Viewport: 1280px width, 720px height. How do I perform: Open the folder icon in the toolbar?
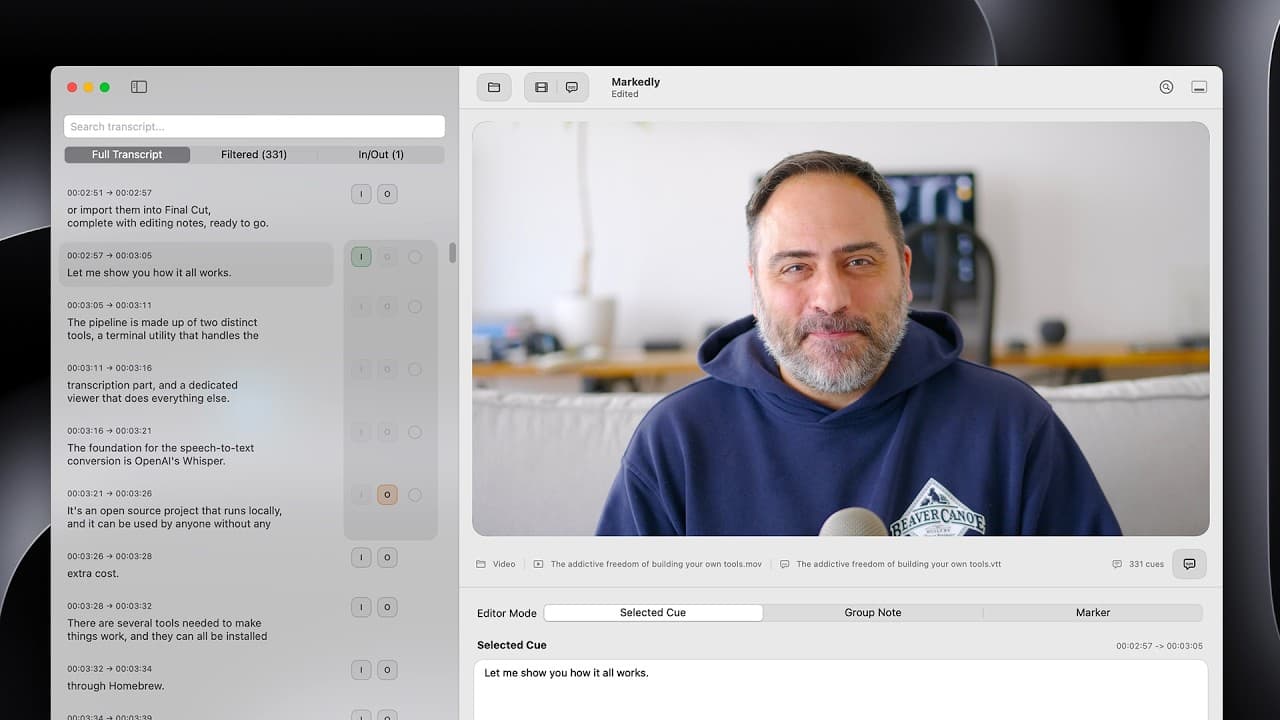pyautogui.click(x=494, y=87)
